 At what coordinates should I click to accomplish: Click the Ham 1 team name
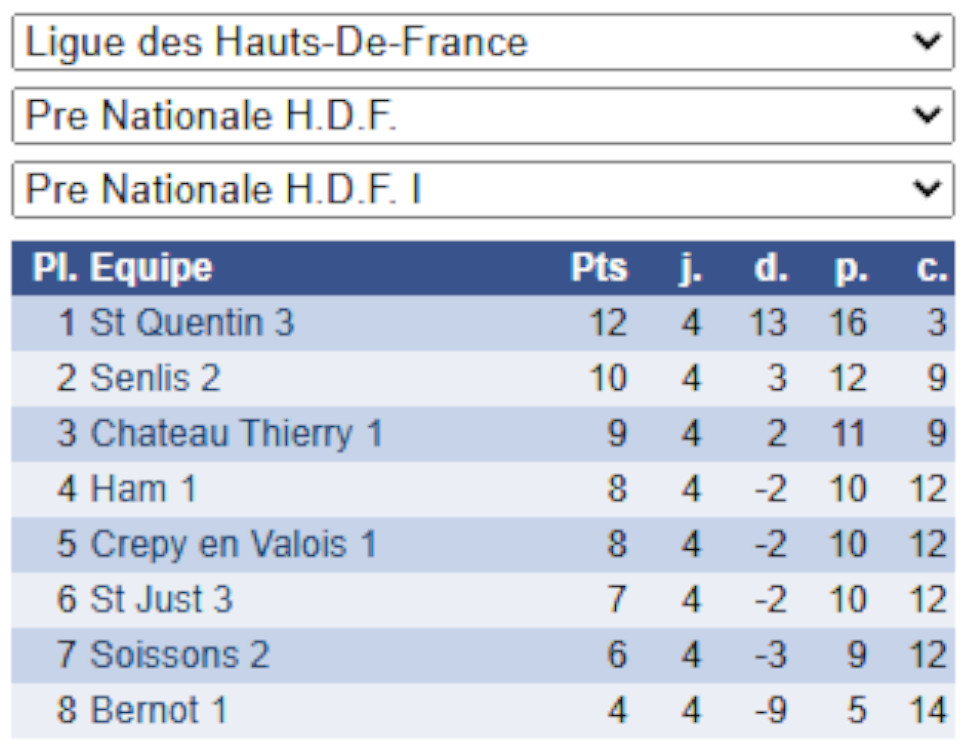click(143, 489)
